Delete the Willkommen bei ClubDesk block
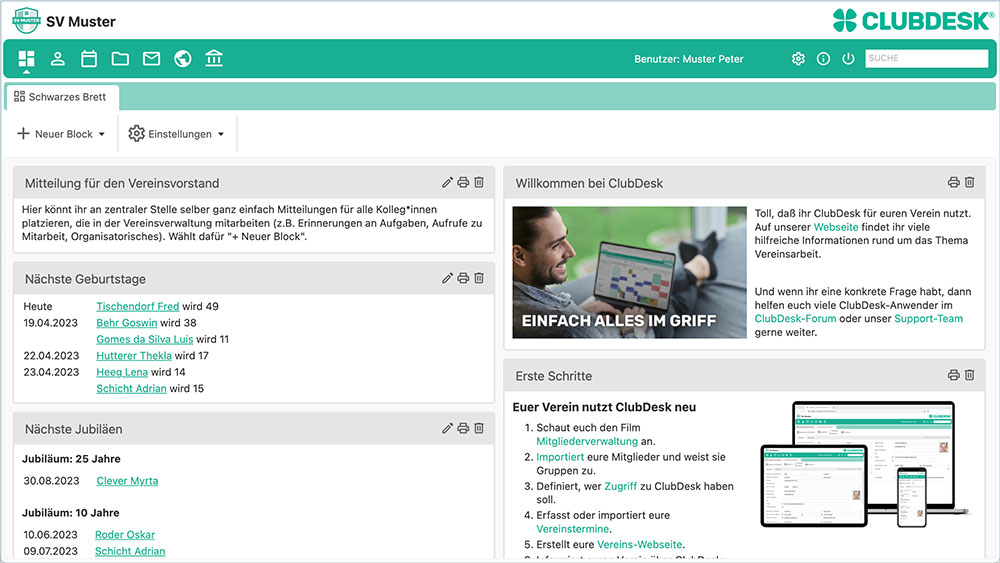The height and width of the screenshot is (563, 1000). click(969, 182)
